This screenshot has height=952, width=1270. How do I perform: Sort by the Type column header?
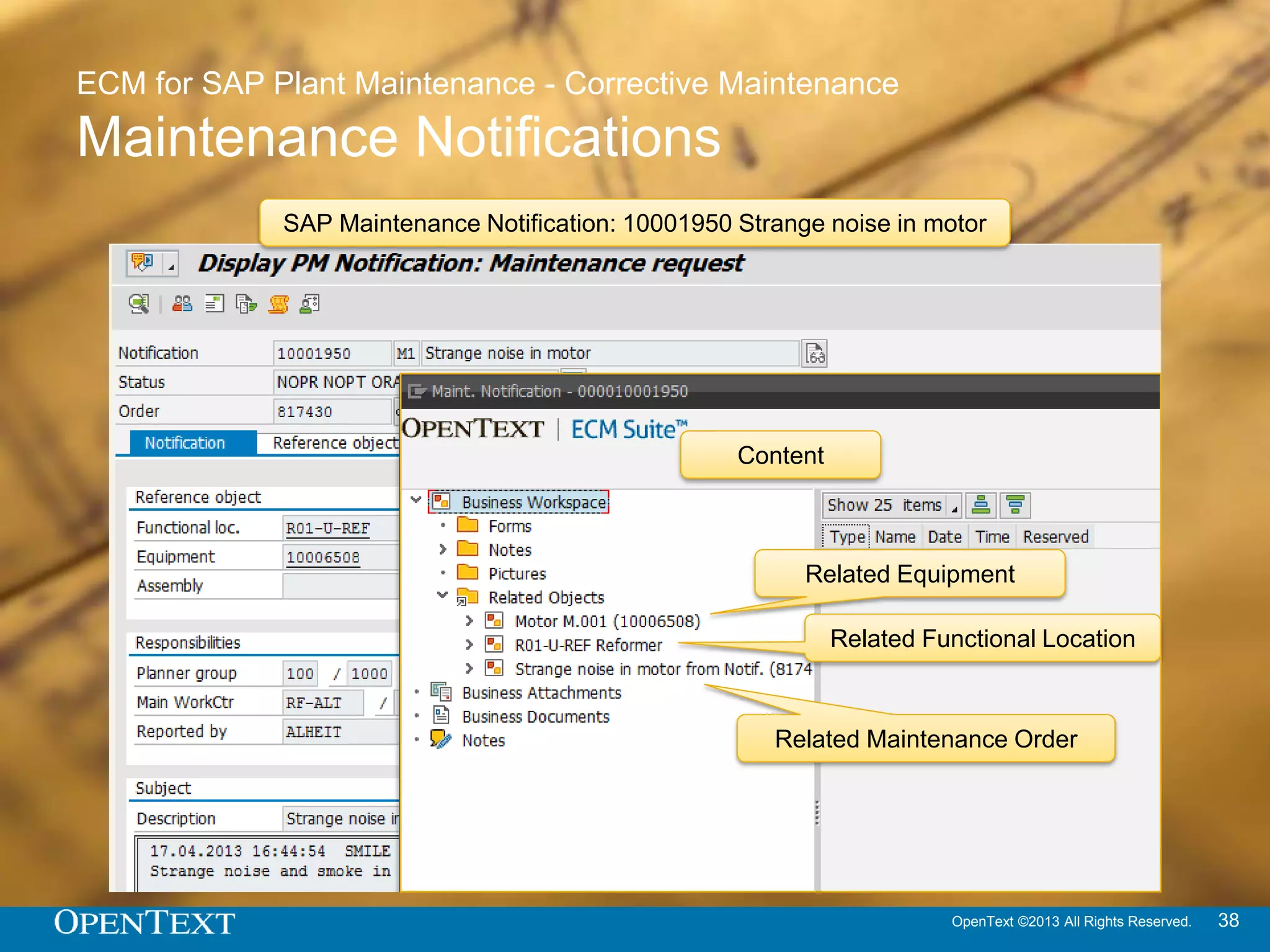coord(847,537)
